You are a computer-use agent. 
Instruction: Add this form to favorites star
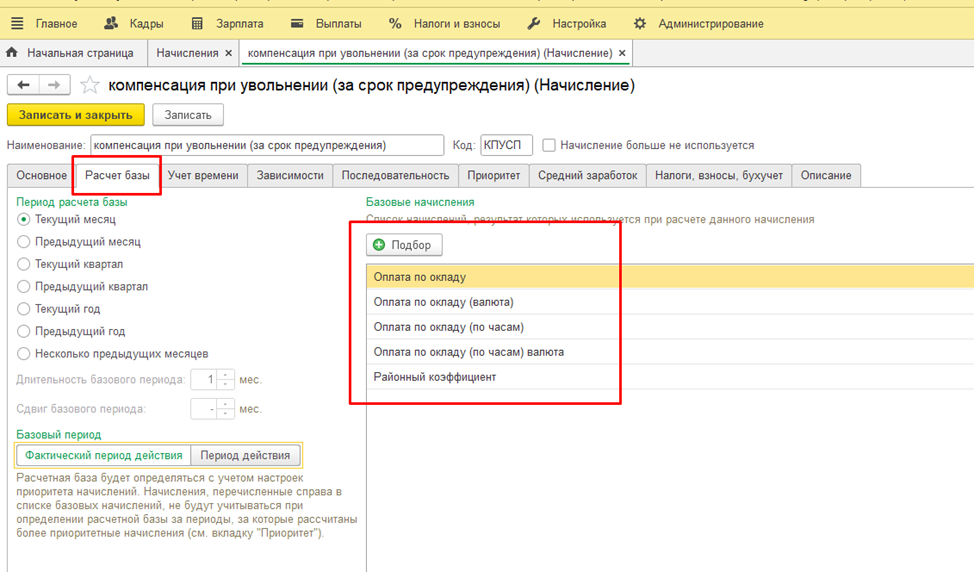(x=90, y=86)
